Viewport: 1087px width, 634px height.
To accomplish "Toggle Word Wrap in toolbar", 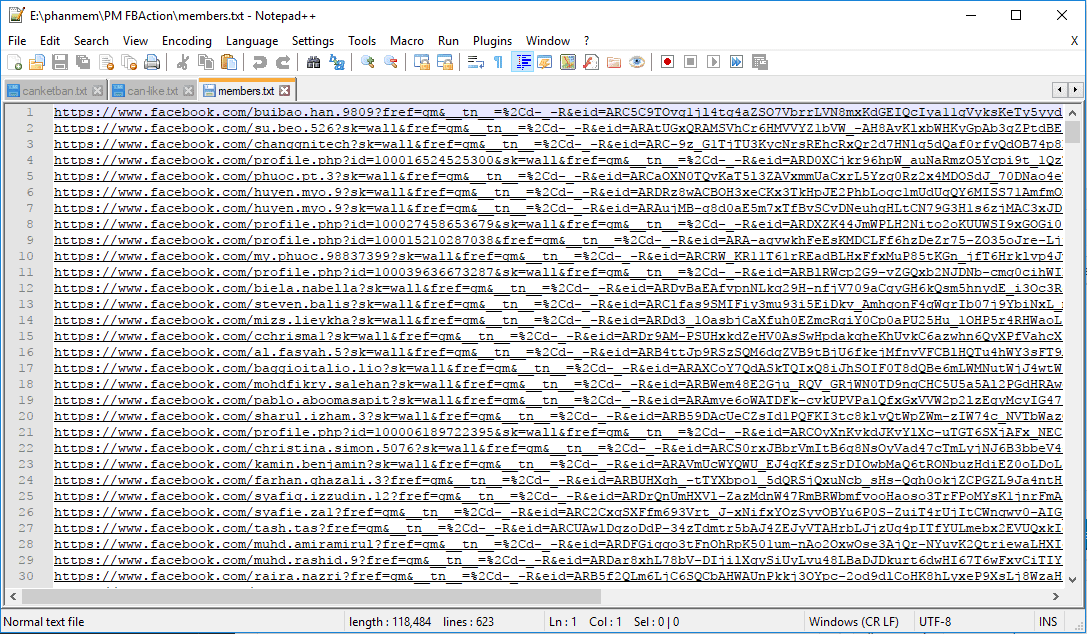I will coord(475,62).
